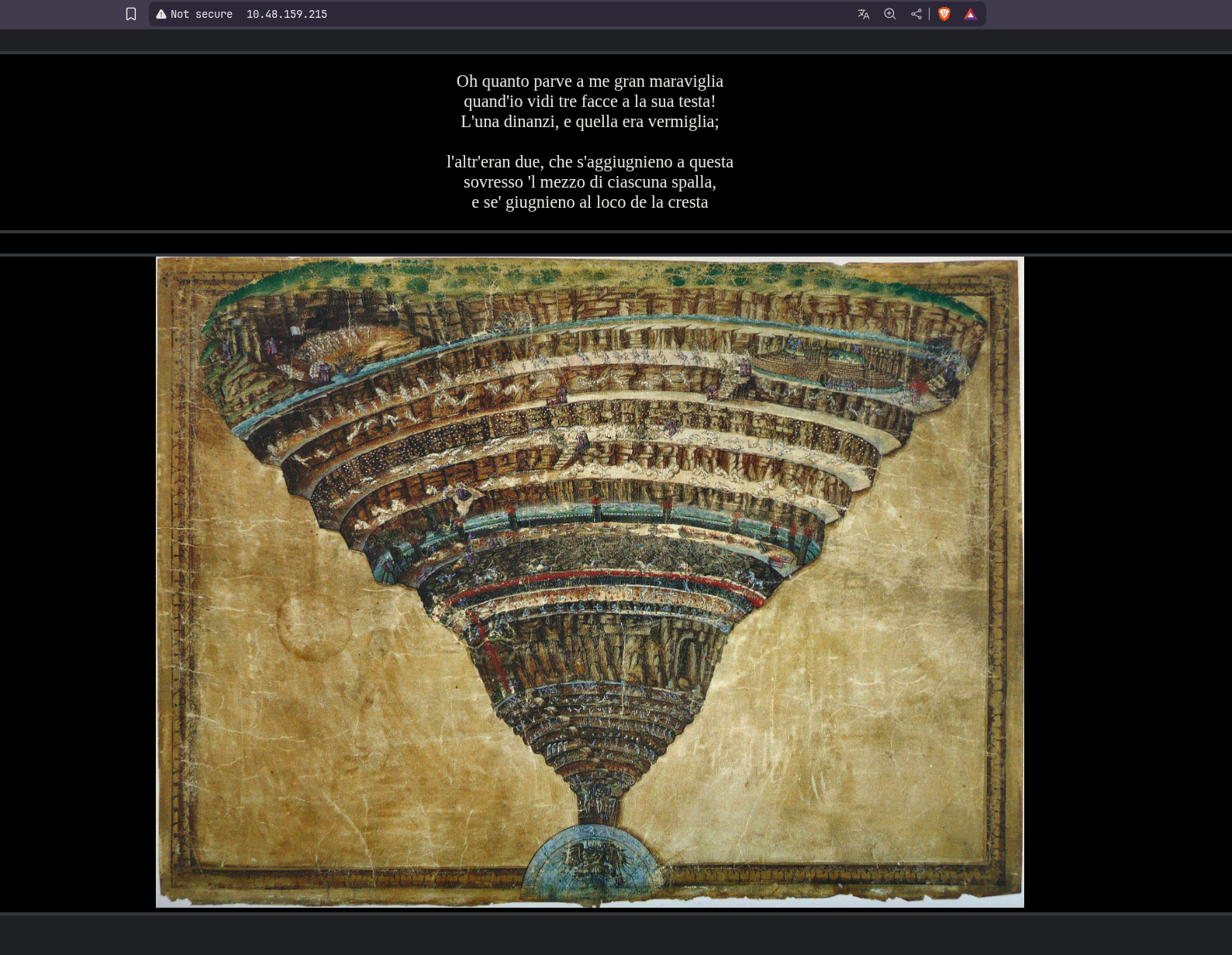Click the line "Oh quanto parve a me gran maraviglia"
The image size is (1232, 955).
[589, 81]
